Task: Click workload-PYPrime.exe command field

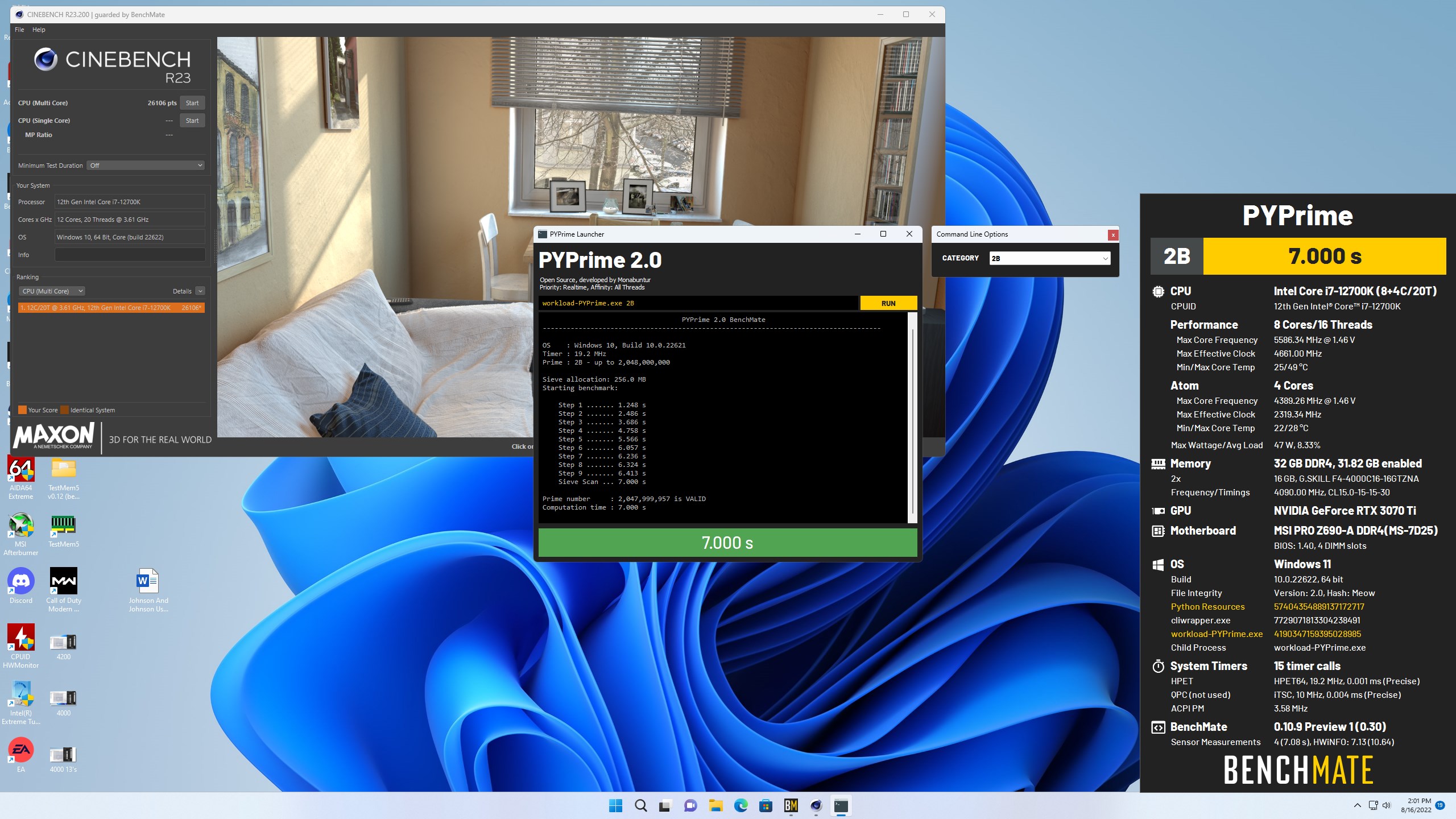Action: [x=698, y=303]
